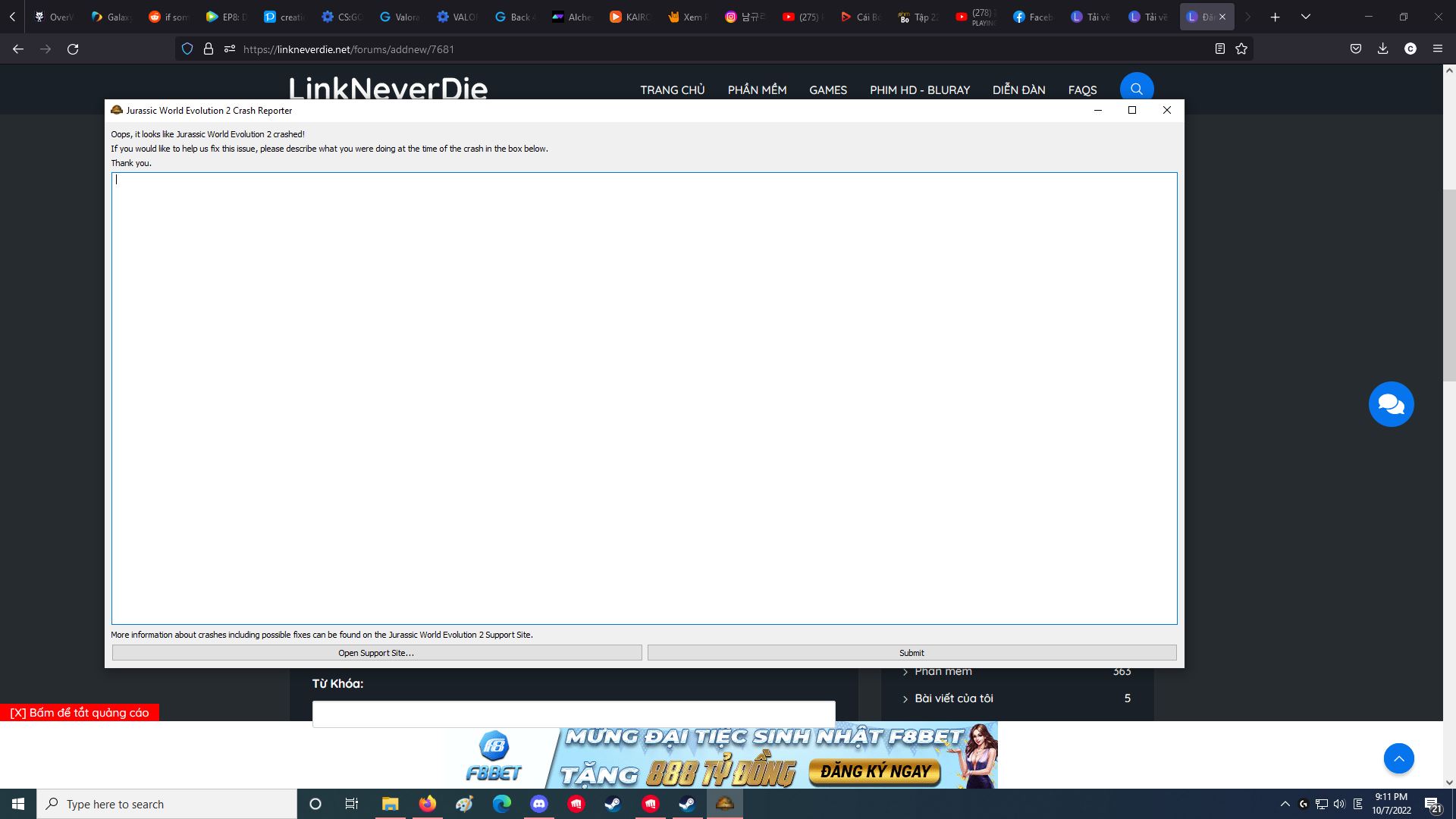Switch to the Facebook browser tab

tap(1033, 17)
